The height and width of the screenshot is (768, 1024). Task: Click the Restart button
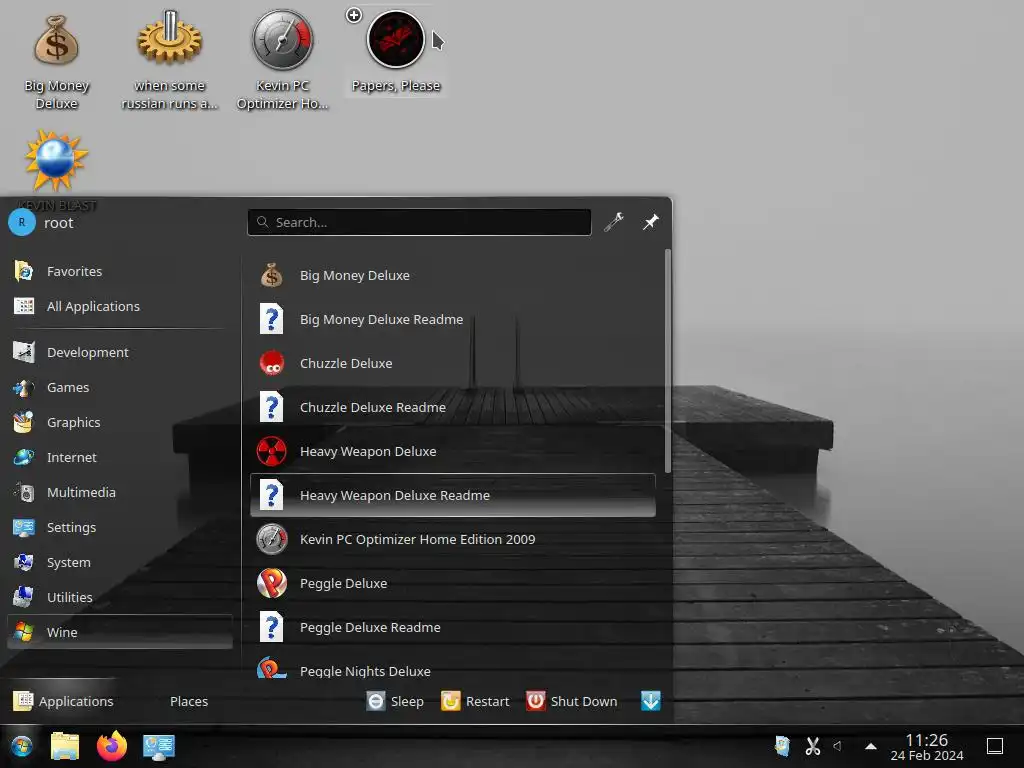click(475, 701)
